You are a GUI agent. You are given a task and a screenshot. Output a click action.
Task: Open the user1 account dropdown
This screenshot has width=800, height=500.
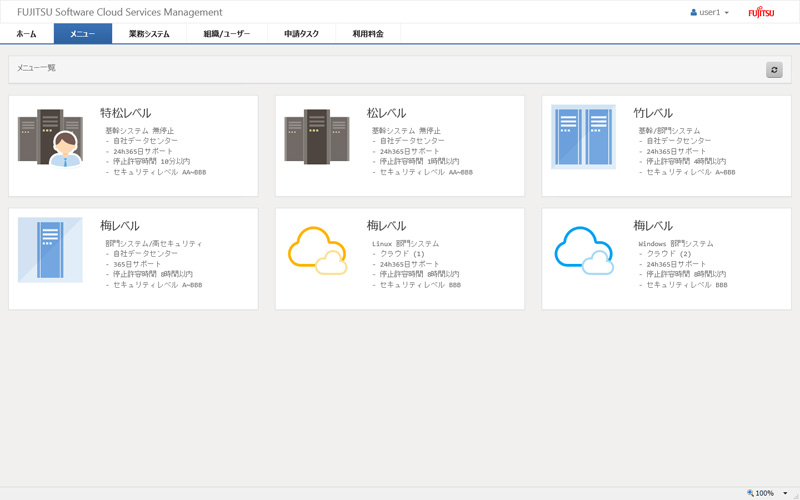pyautogui.click(x=709, y=13)
